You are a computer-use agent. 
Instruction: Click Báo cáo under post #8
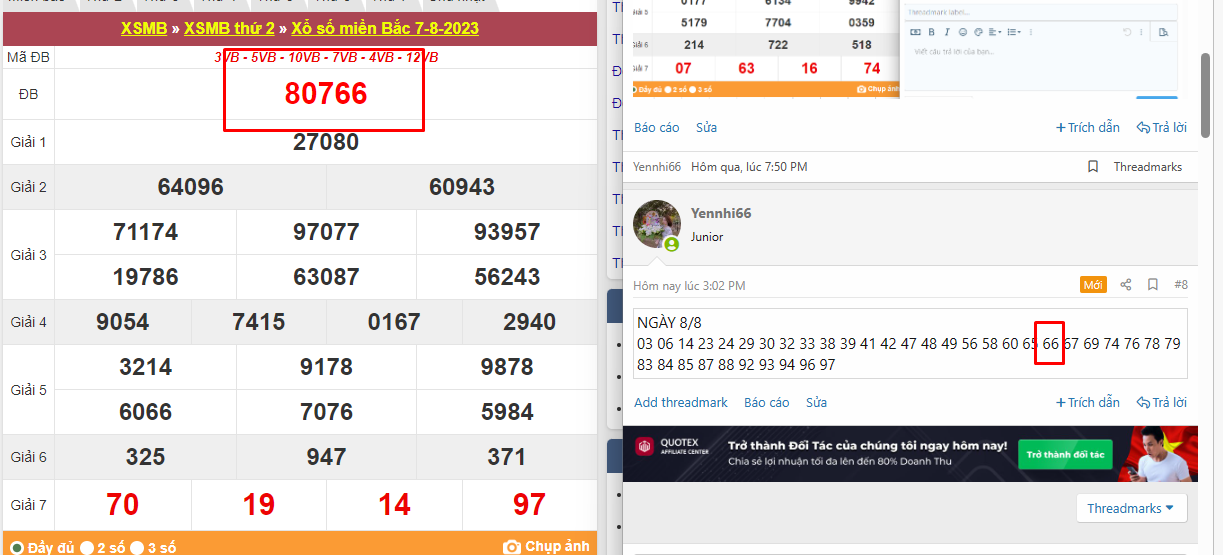tap(767, 402)
